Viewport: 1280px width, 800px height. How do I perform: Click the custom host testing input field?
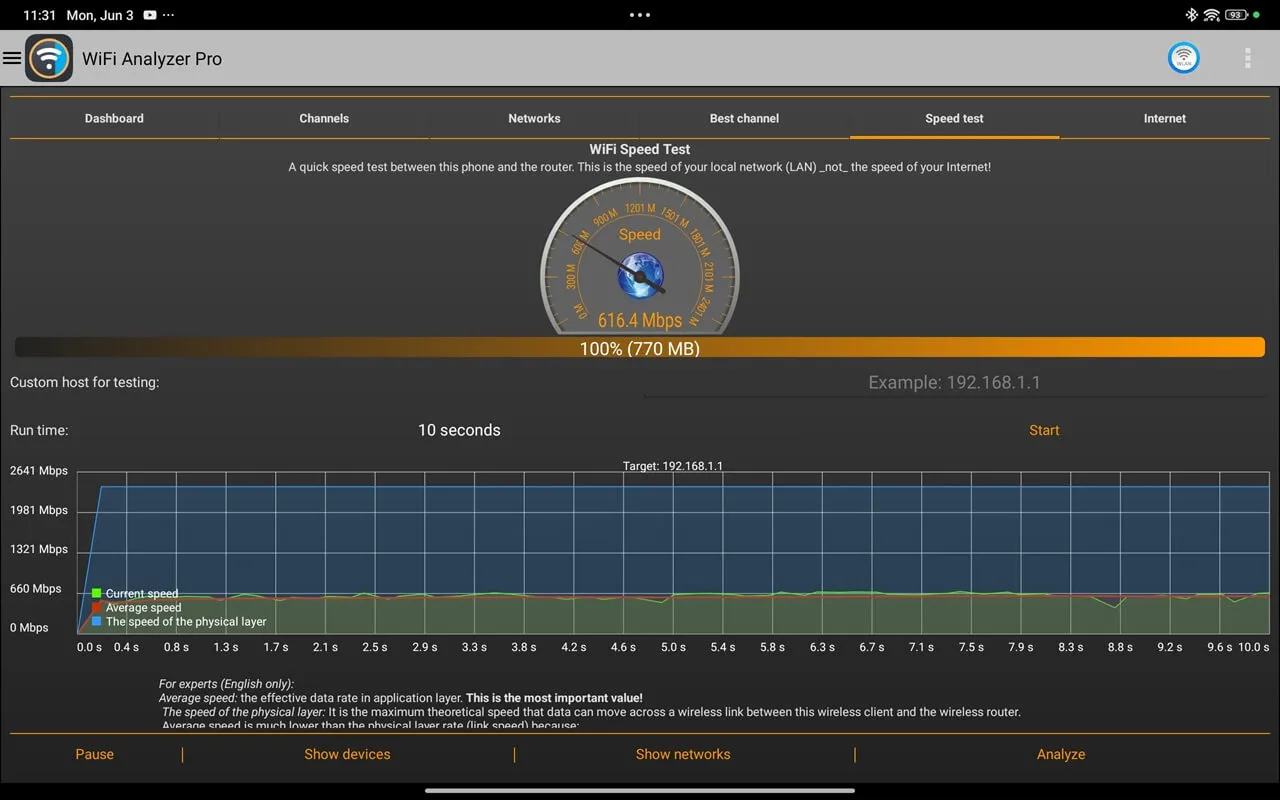(954, 382)
